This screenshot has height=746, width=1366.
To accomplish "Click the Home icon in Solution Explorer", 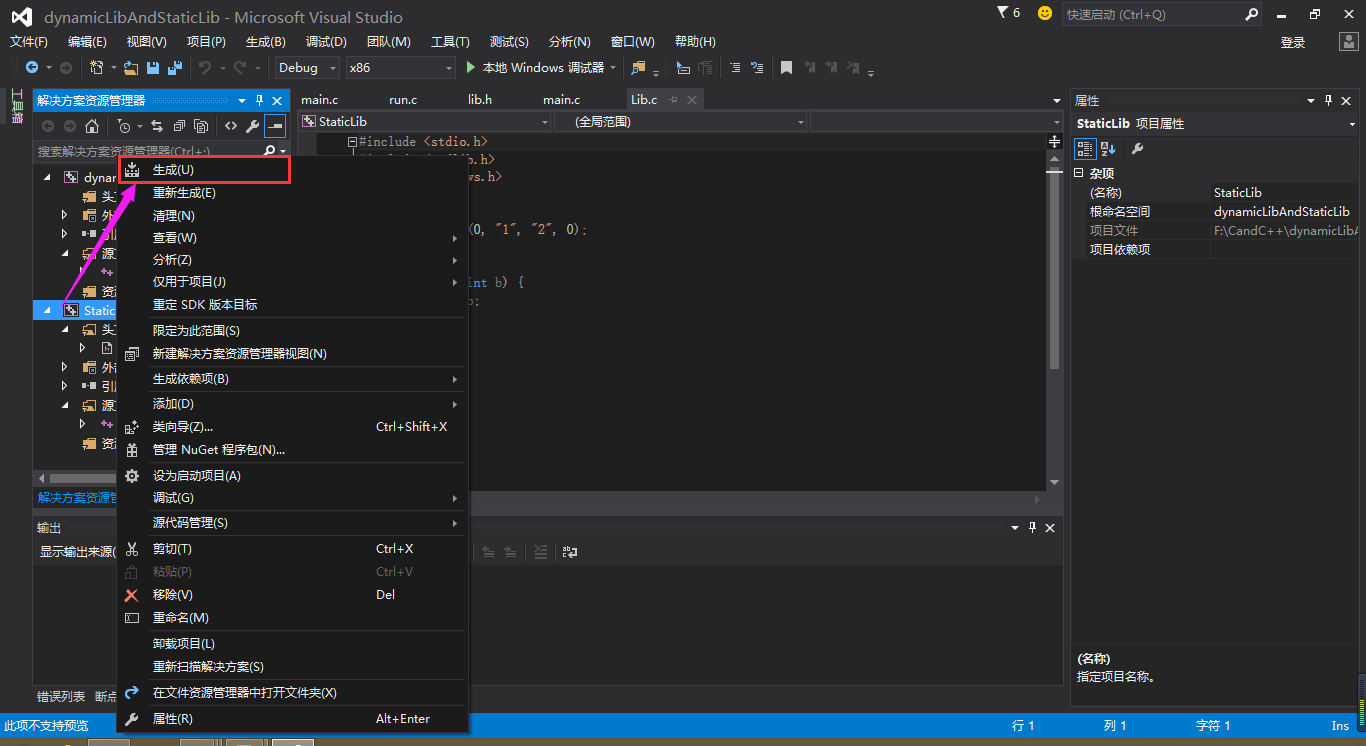I will pyautogui.click(x=92, y=126).
